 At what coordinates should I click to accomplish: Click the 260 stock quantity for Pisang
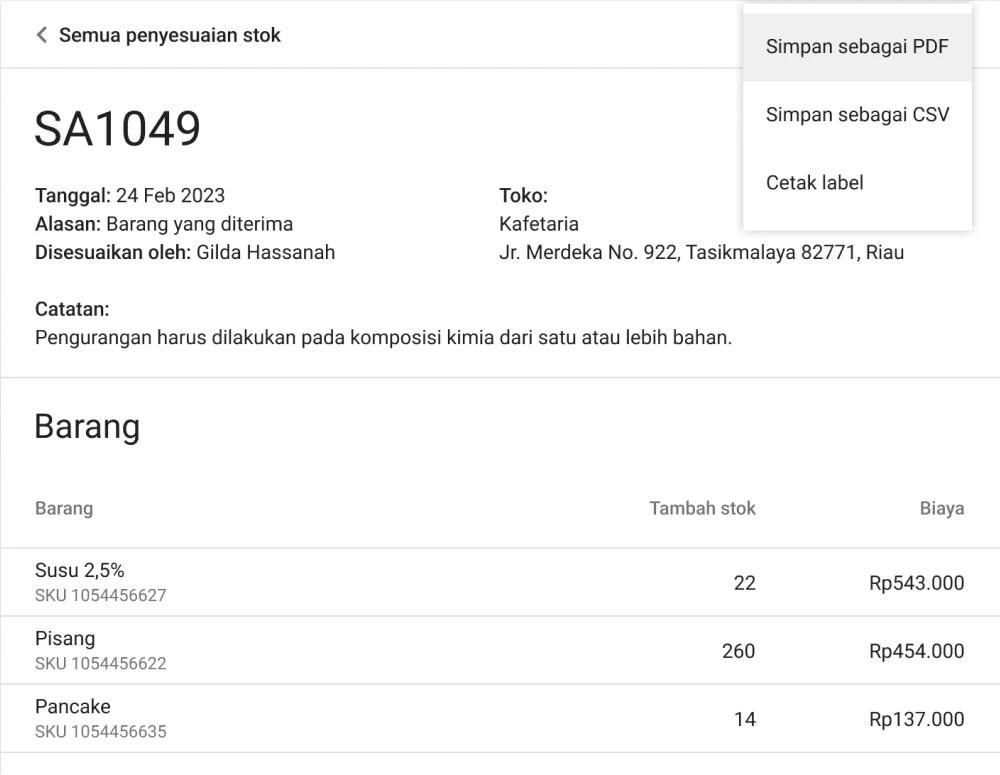738,651
